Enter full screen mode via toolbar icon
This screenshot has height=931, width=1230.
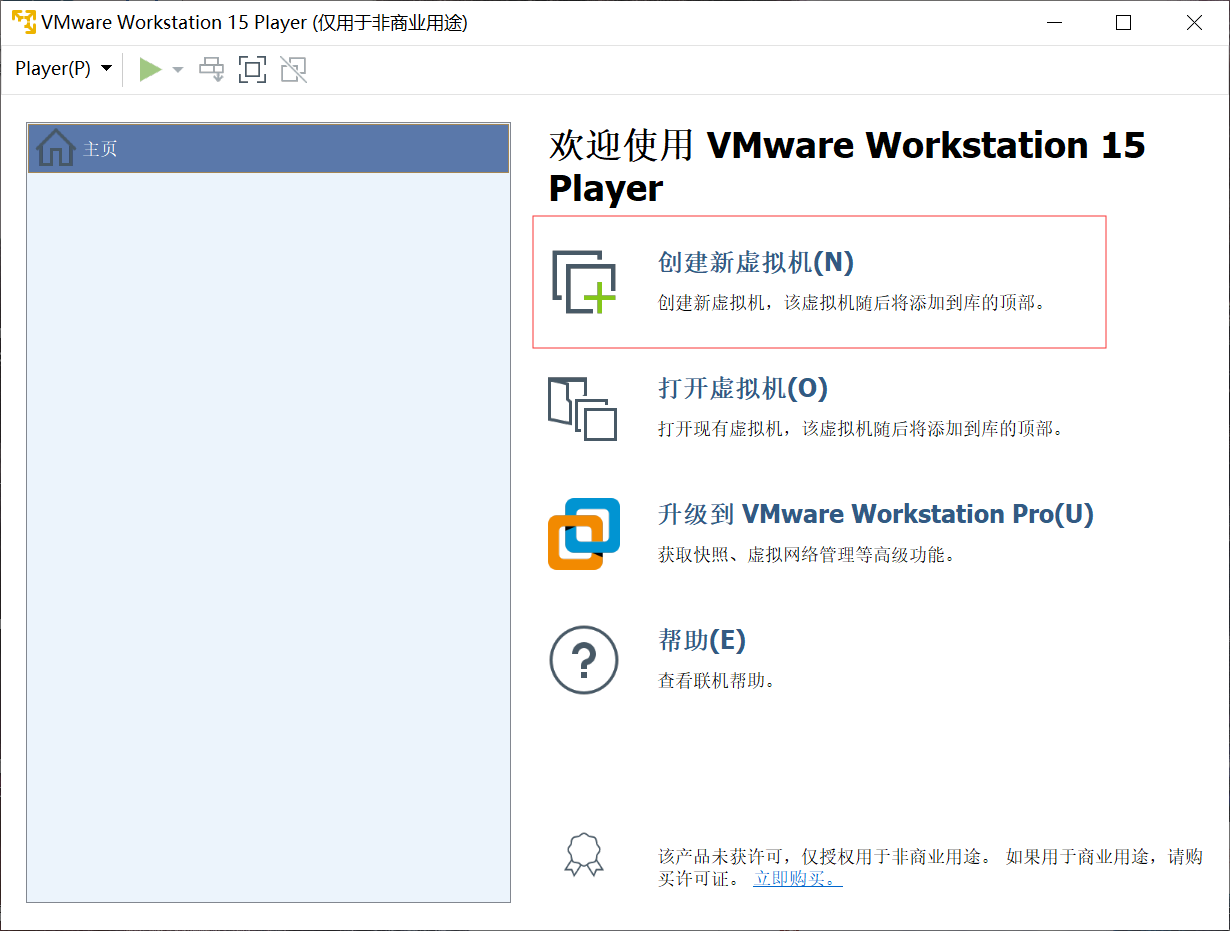[252, 69]
